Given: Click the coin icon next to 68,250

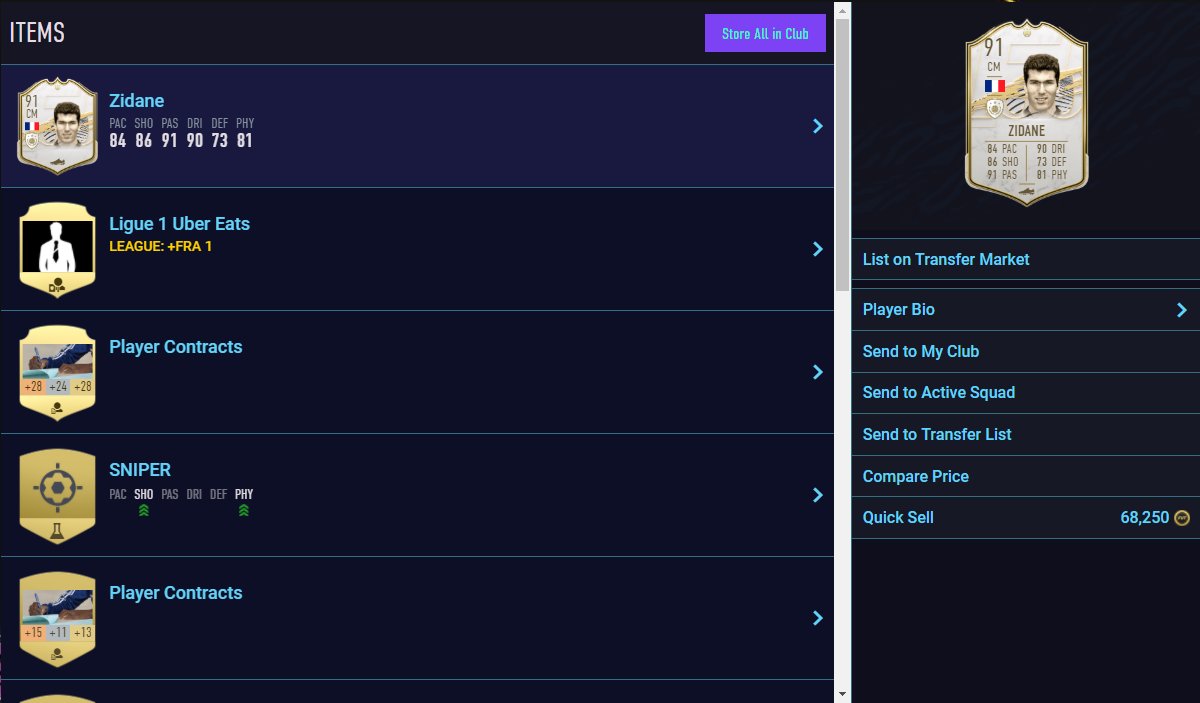Looking at the screenshot, I should coord(1182,518).
